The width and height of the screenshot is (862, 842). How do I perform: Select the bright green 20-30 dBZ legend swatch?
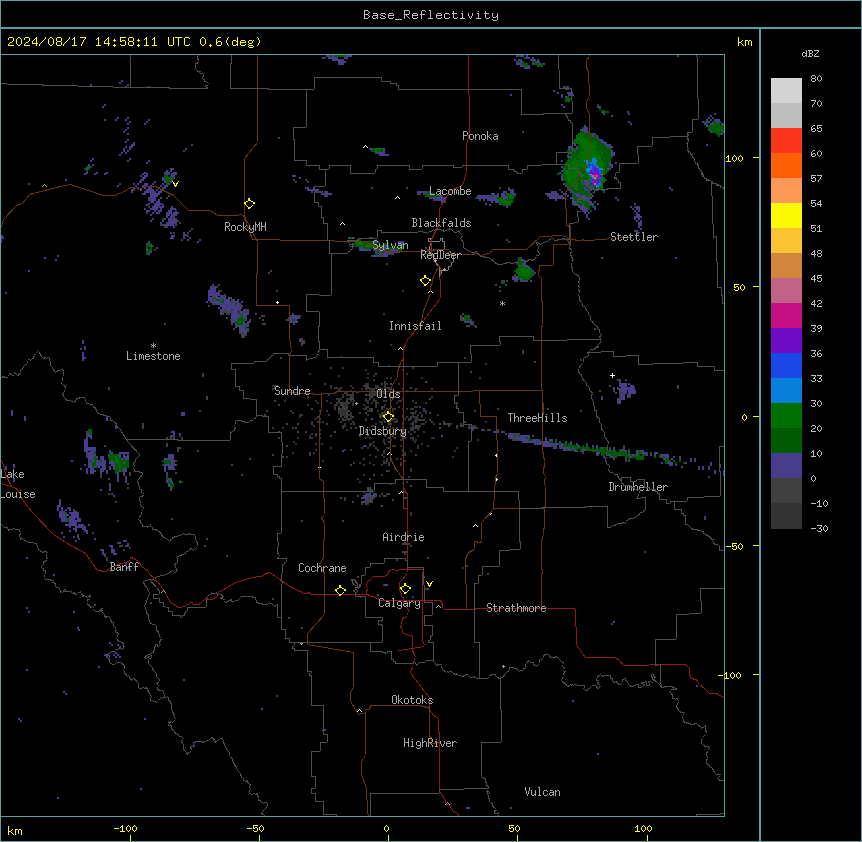click(786, 416)
